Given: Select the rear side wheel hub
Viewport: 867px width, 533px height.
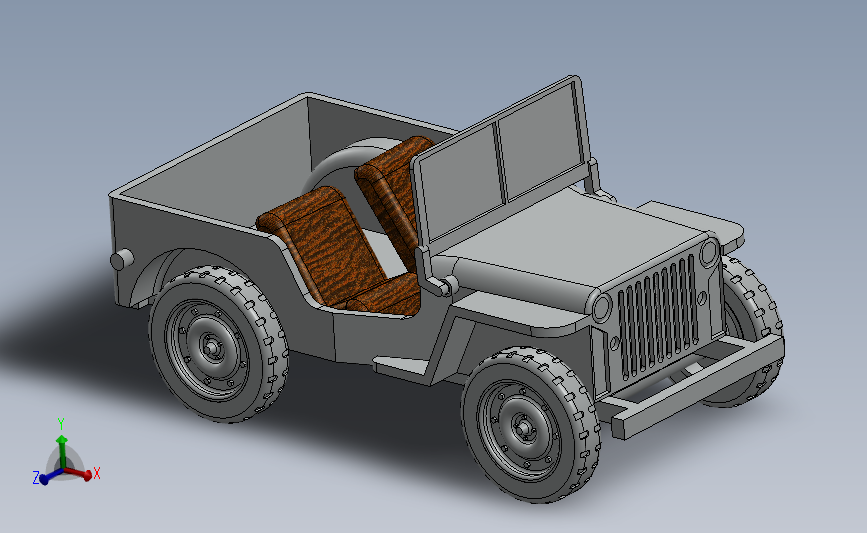Looking at the screenshot, I should (x=210, y=347).
